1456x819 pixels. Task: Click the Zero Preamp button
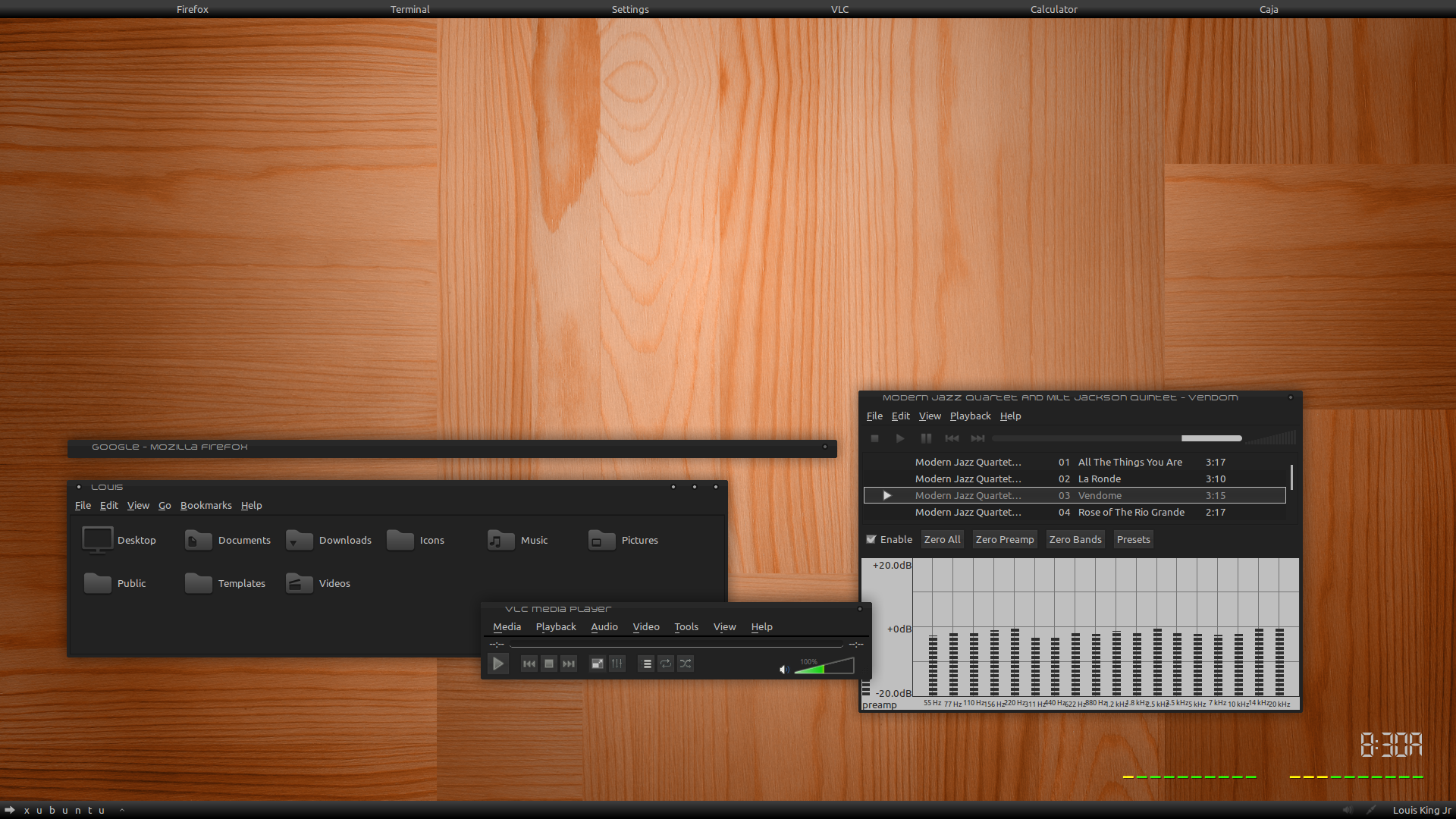click(1005, 539)
